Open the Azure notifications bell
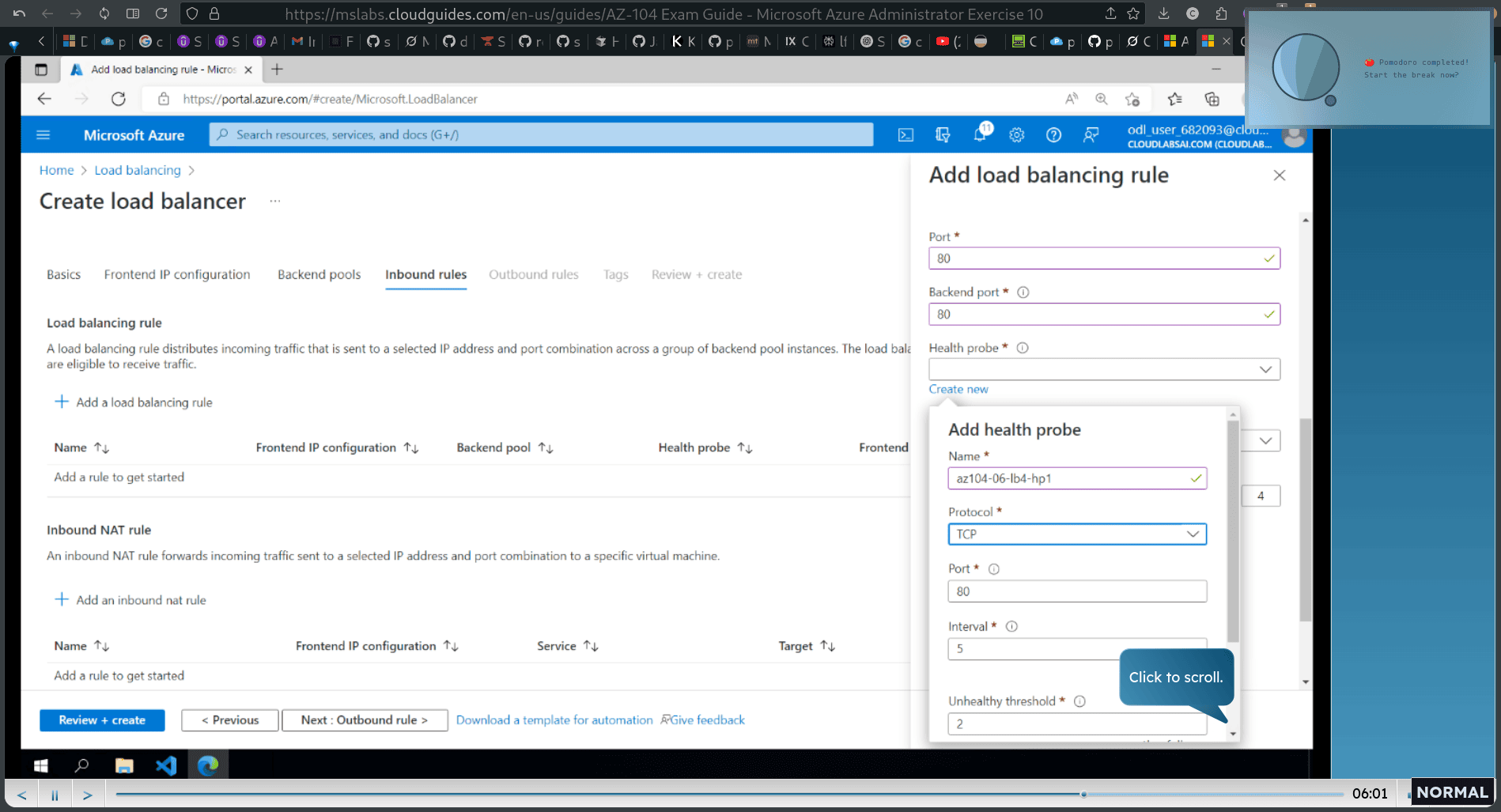Image resolution: width=1501 pixels, height=812 pixels. 981,134
